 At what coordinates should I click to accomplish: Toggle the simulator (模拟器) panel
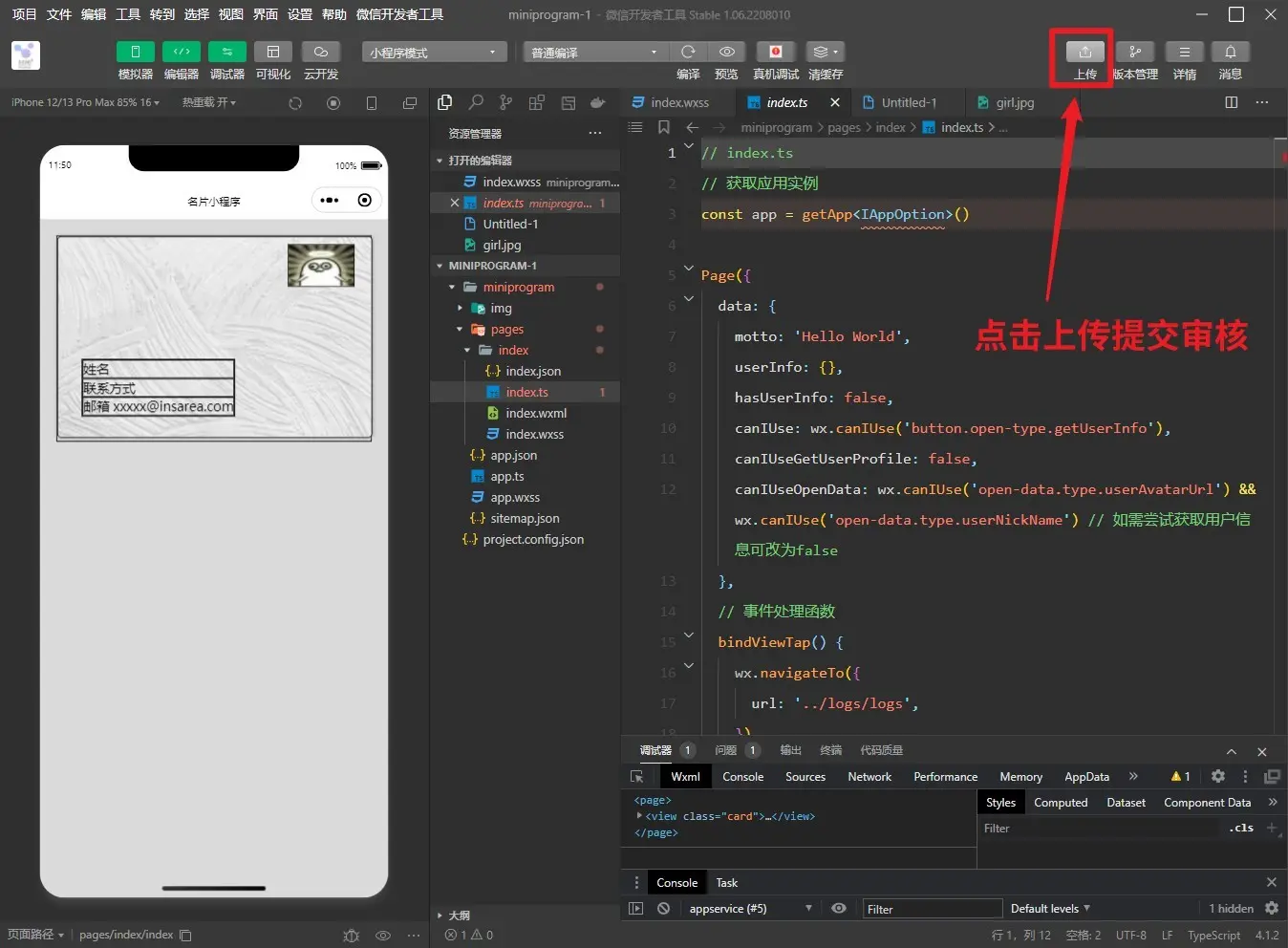pyautogui.click(x=135, y=53)
